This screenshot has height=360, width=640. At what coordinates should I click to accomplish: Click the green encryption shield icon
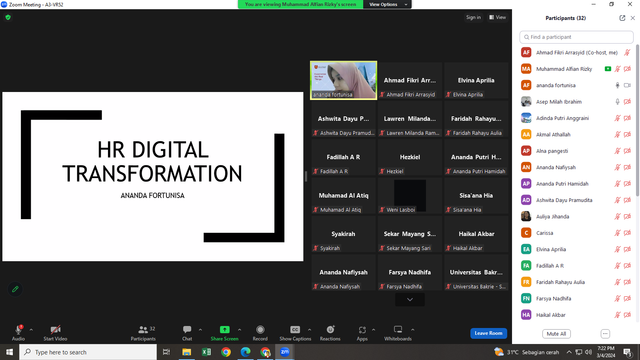coord(8,17)
